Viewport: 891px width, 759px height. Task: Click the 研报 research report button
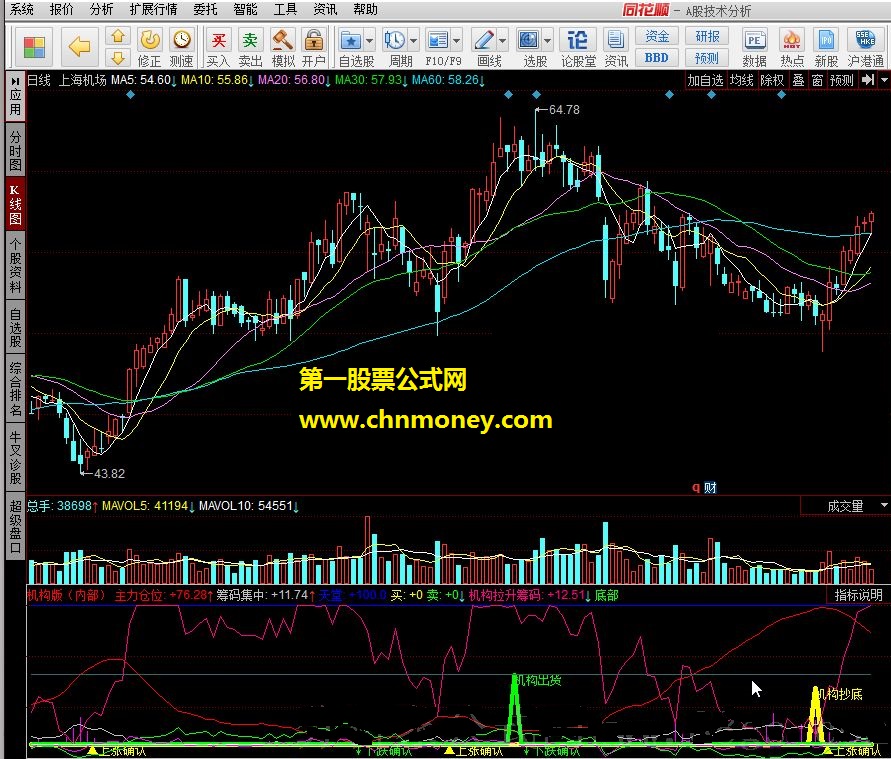pyautogui.click(x=707, y=37)
